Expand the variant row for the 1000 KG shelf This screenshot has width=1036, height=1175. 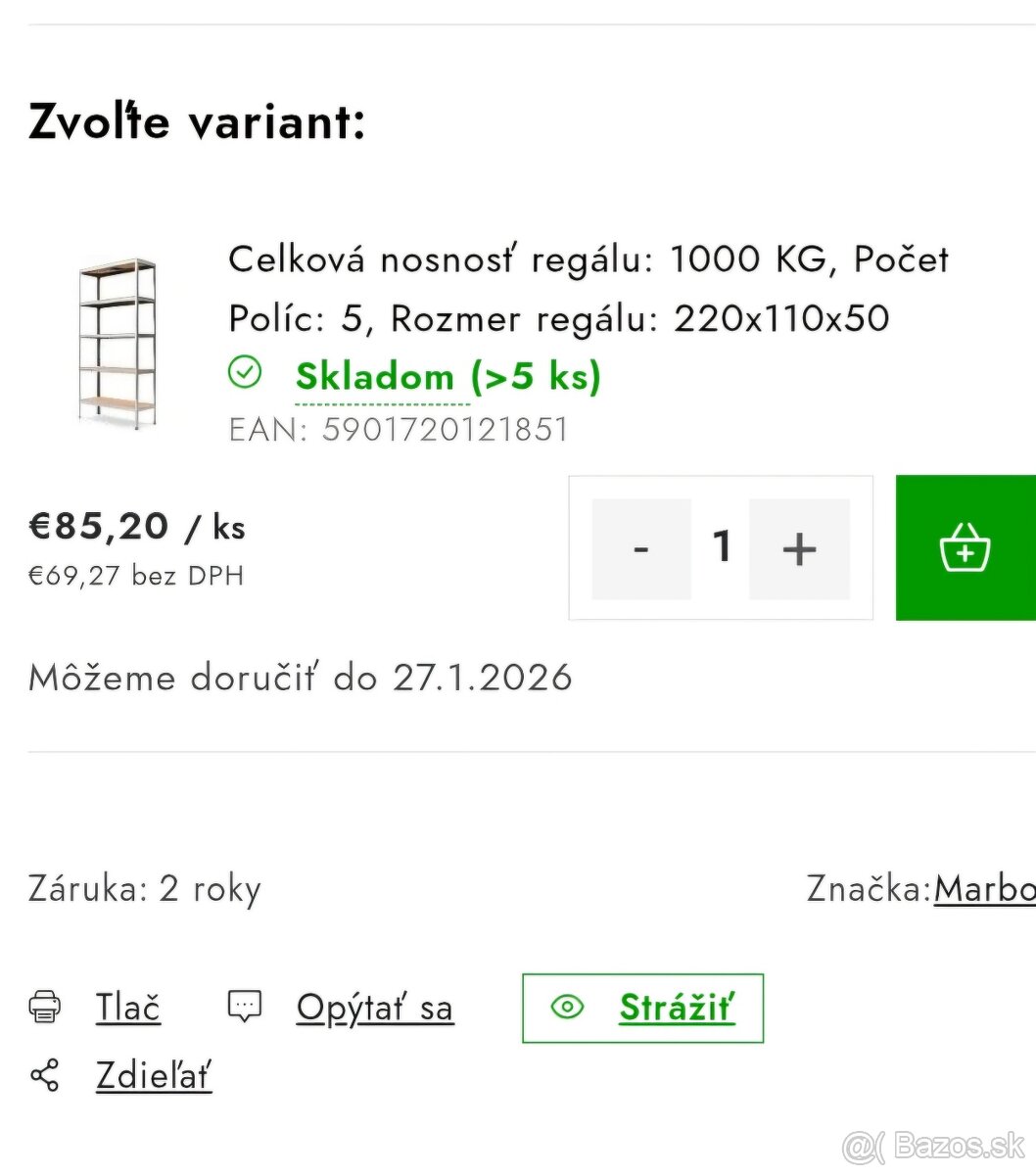(588, 289)
